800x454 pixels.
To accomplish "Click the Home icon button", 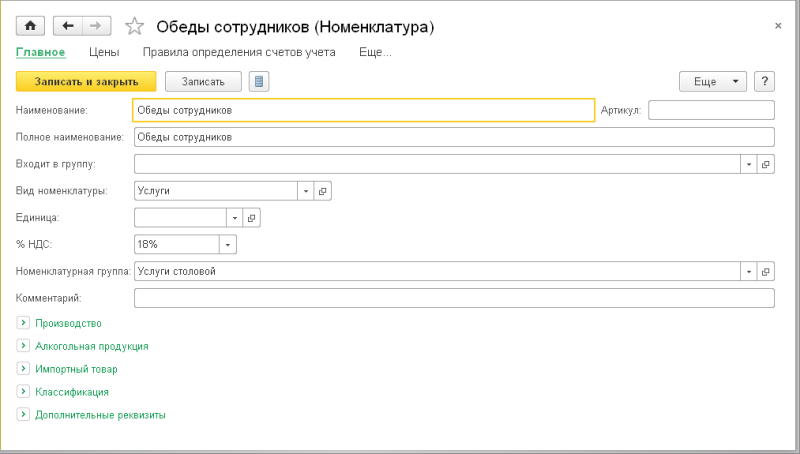I will coord(30,25).
